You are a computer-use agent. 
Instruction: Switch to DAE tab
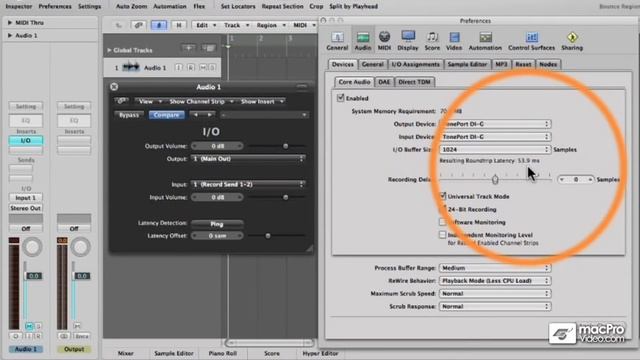(384, 82)
